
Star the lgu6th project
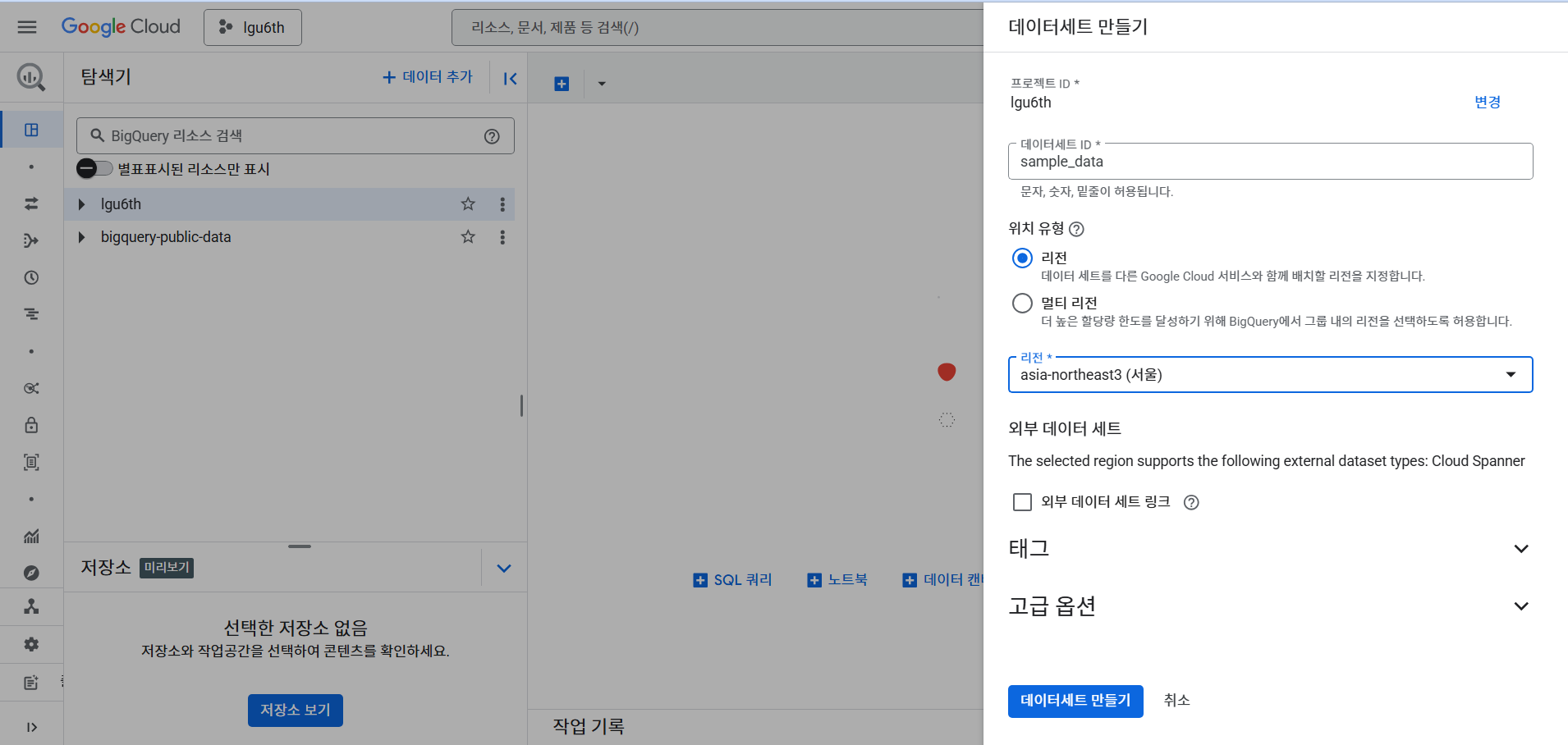(468, 204)
